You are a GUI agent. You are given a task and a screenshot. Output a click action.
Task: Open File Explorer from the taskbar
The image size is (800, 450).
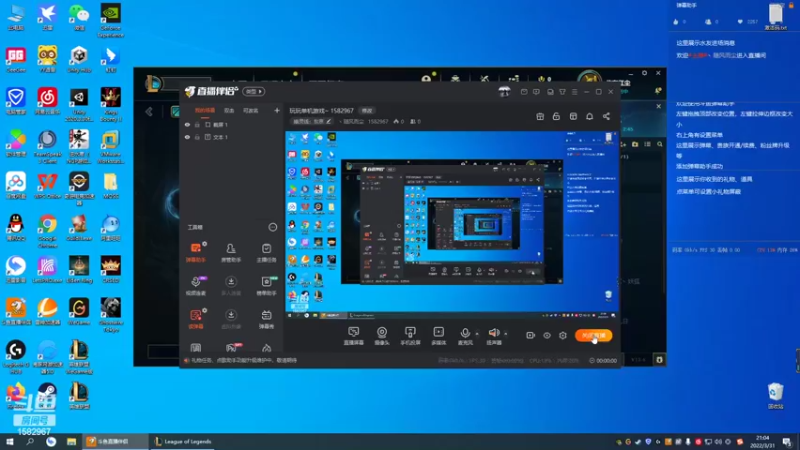[x=71, y=441]
